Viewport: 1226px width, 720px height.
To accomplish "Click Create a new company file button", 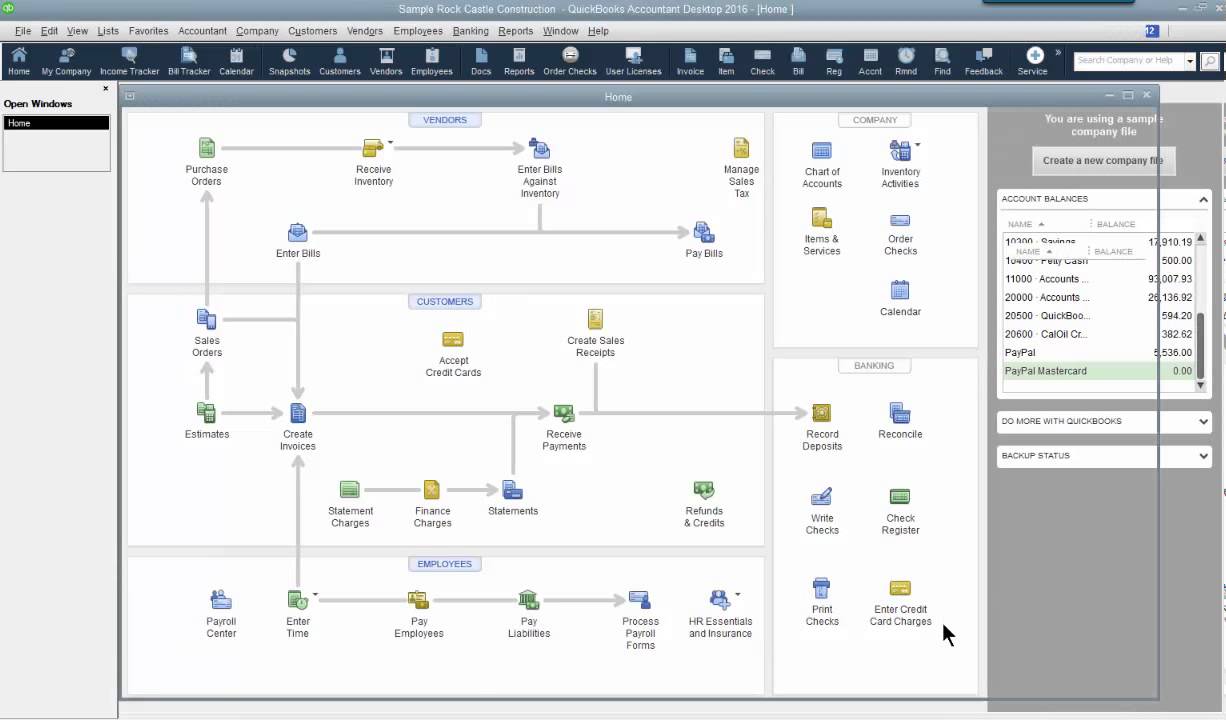I will 1103,161.
